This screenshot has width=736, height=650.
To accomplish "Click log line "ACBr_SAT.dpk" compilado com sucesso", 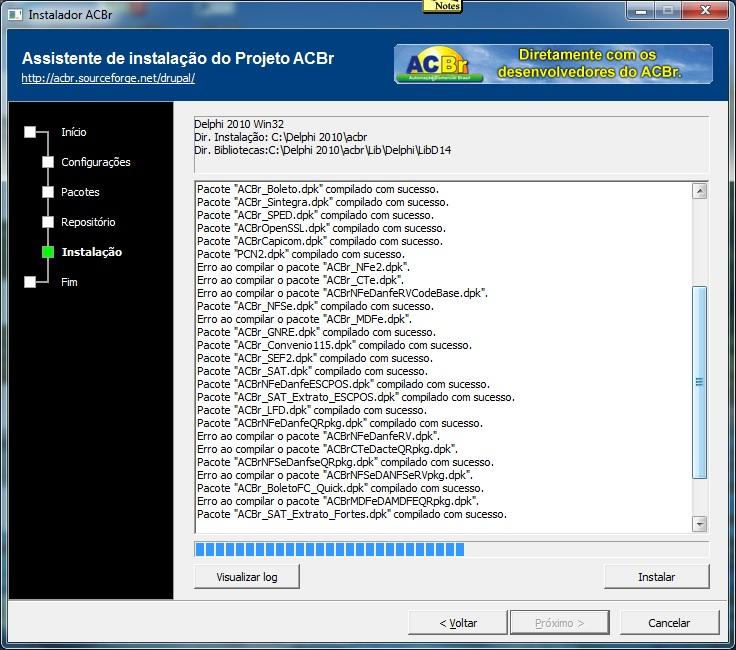I will click(x=313, y=371).
